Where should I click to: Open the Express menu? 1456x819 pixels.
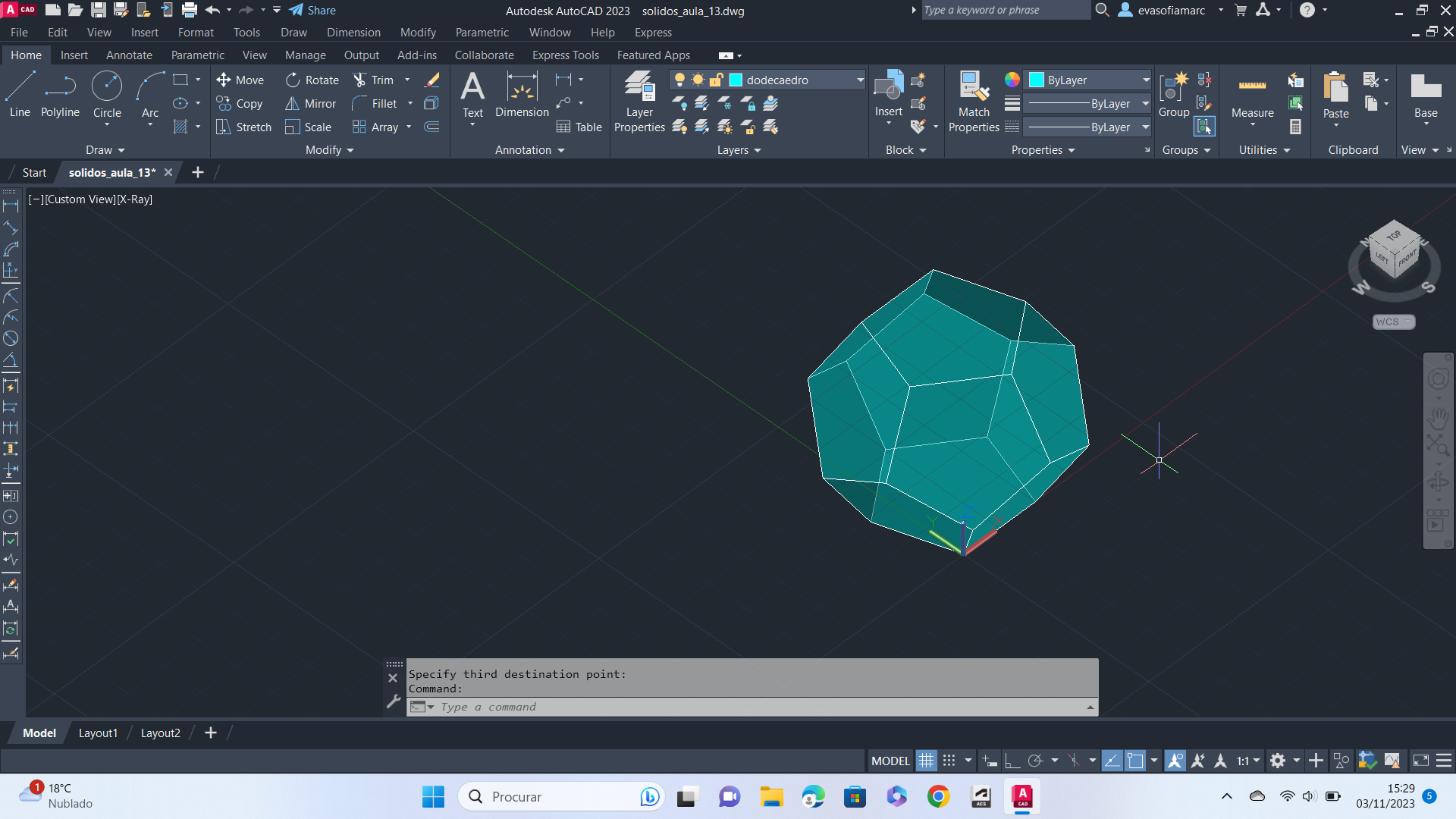pyautogui.click(x=653, y=32)
